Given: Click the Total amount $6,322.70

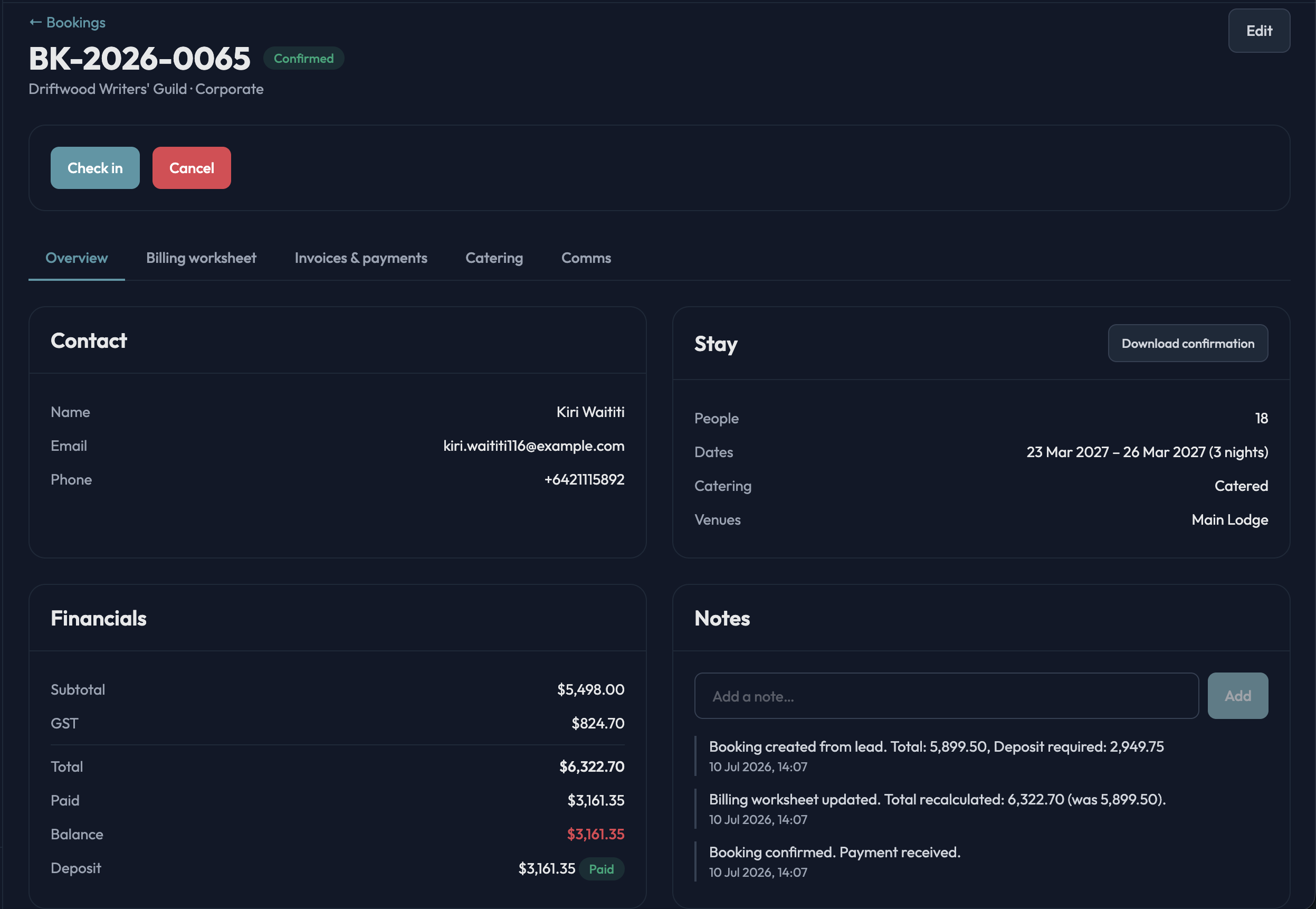Looking at the screenshot, I should tap(592, 766).
